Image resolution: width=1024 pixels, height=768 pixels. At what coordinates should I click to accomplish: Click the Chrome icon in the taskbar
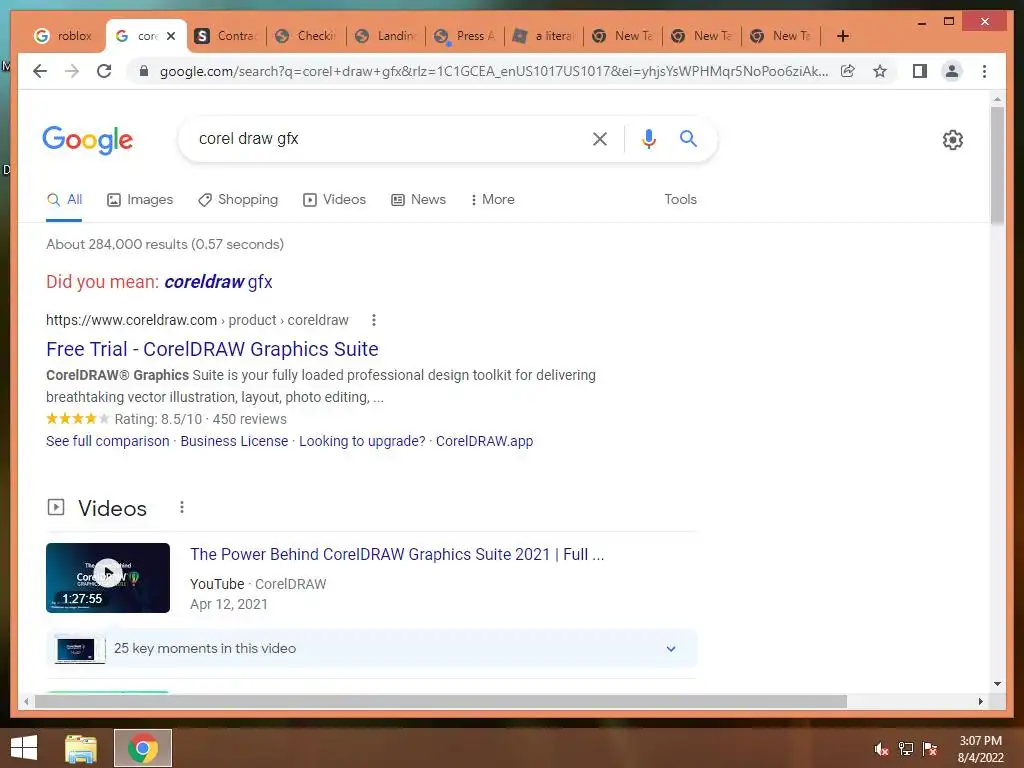pos(143,748)
